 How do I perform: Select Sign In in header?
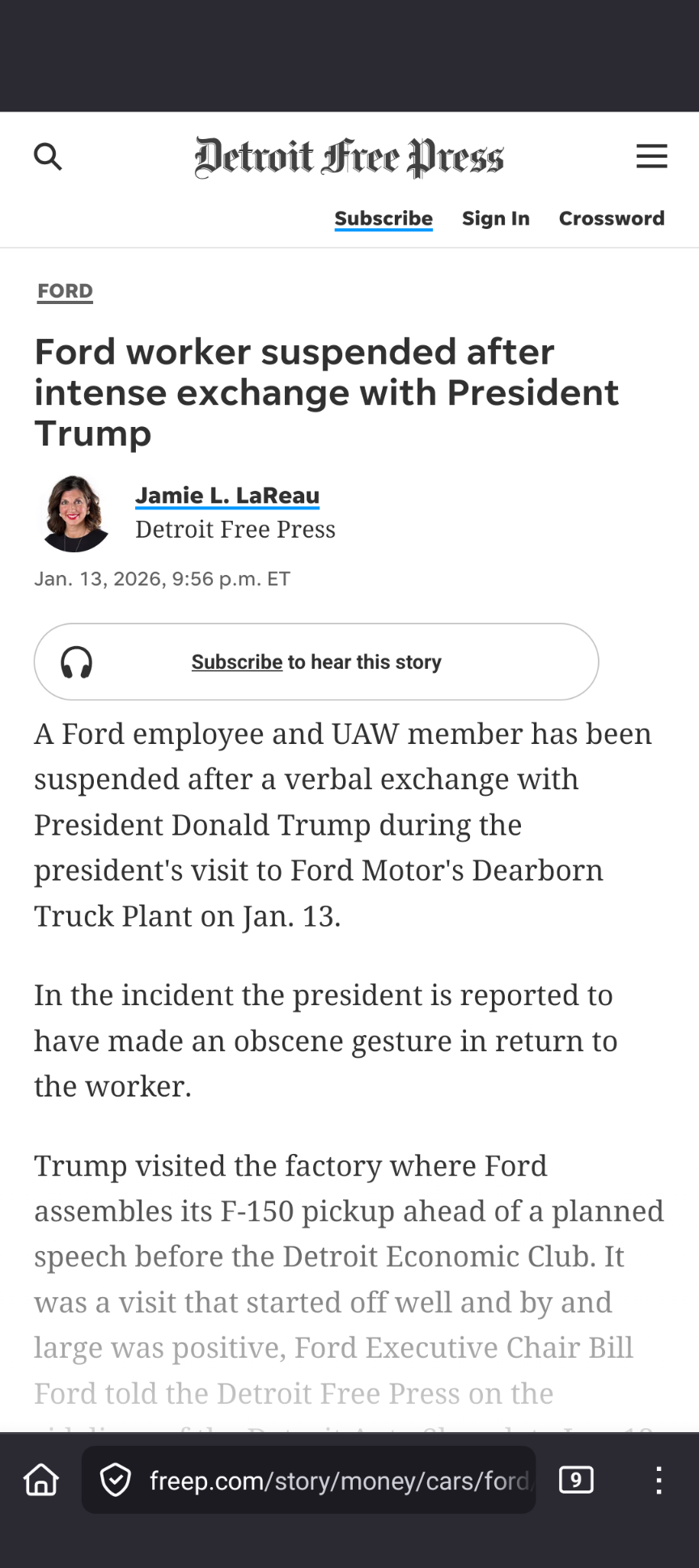[495, 218]
